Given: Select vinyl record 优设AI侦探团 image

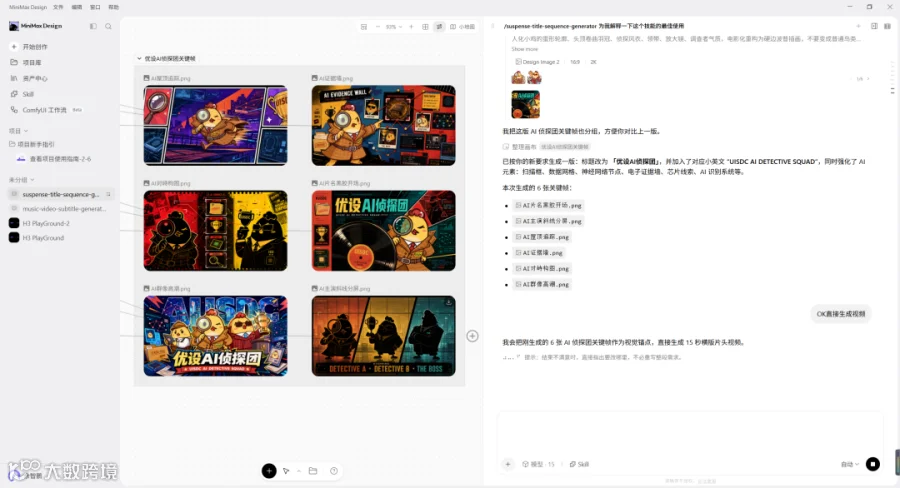Looking at the screenshot, I should [x=383, y=231].
